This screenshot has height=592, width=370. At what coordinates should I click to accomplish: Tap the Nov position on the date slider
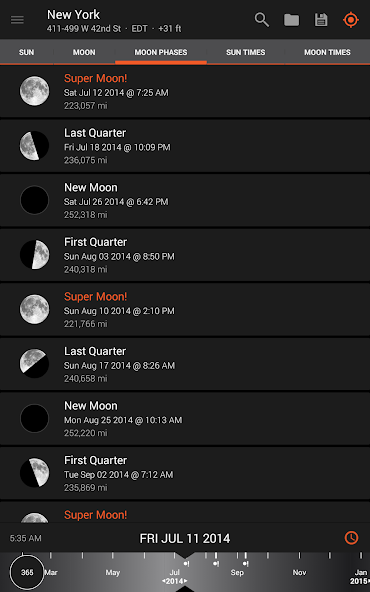(x=299, y=572)
